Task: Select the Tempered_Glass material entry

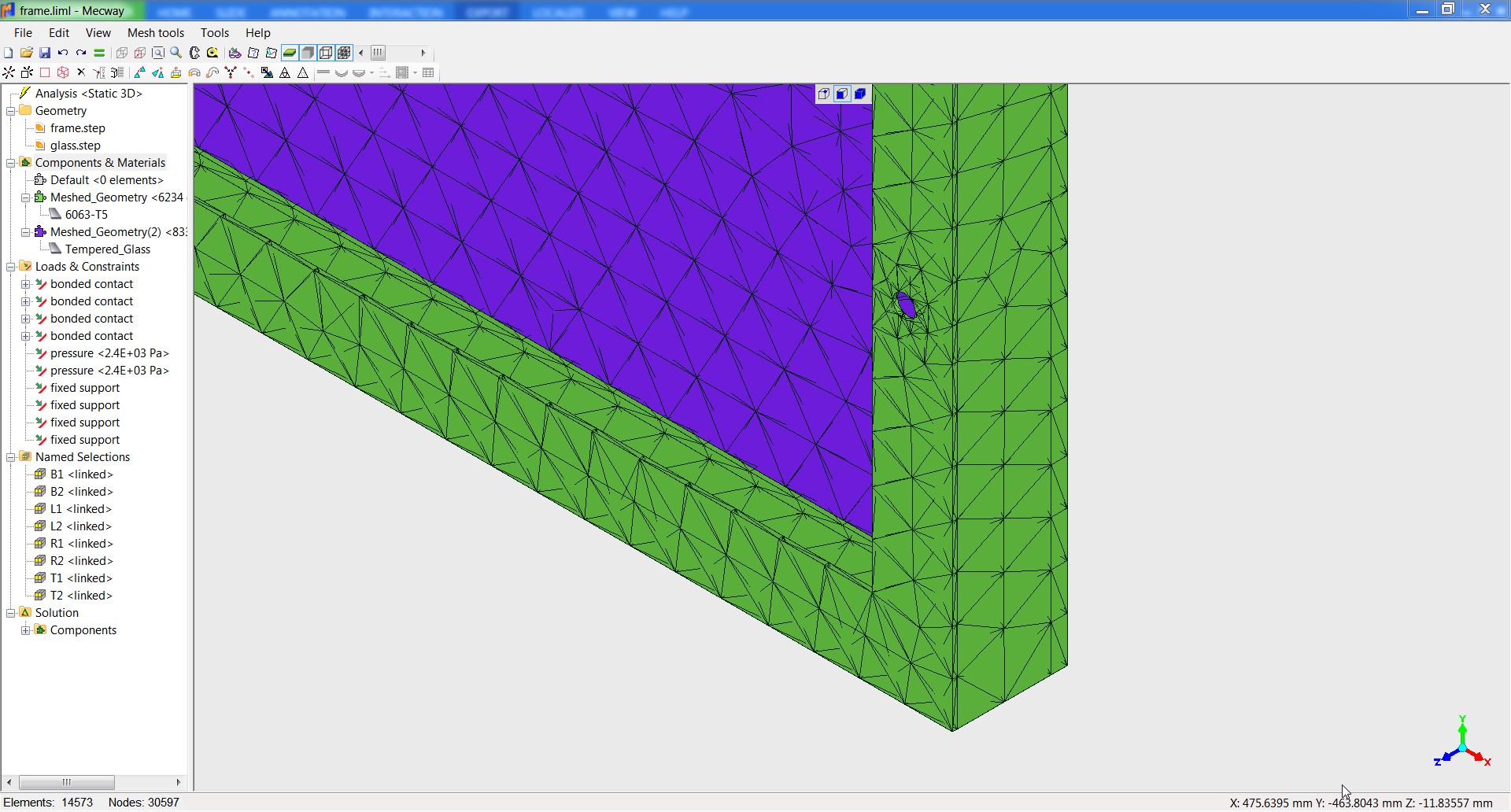Action: [x=108, y=249]
